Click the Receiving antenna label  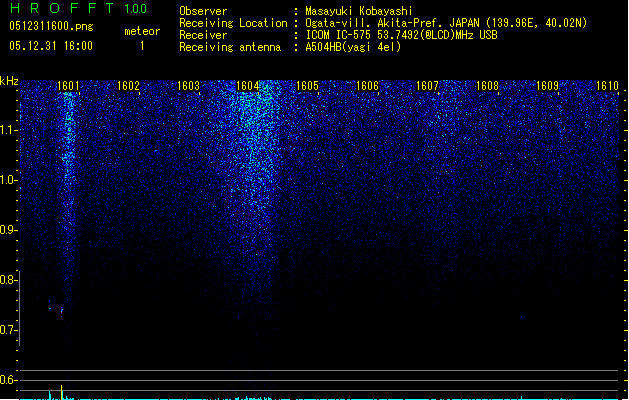click(230, 47)
